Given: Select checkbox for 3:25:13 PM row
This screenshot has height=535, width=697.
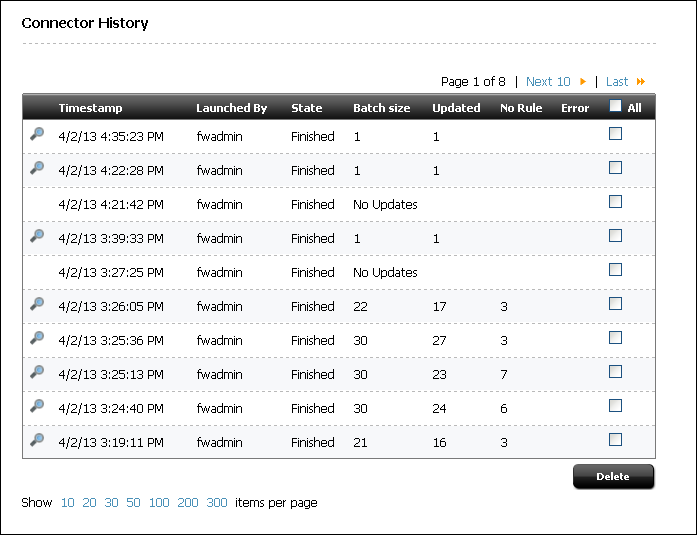Looking at the screenshot, I should 615,371.
